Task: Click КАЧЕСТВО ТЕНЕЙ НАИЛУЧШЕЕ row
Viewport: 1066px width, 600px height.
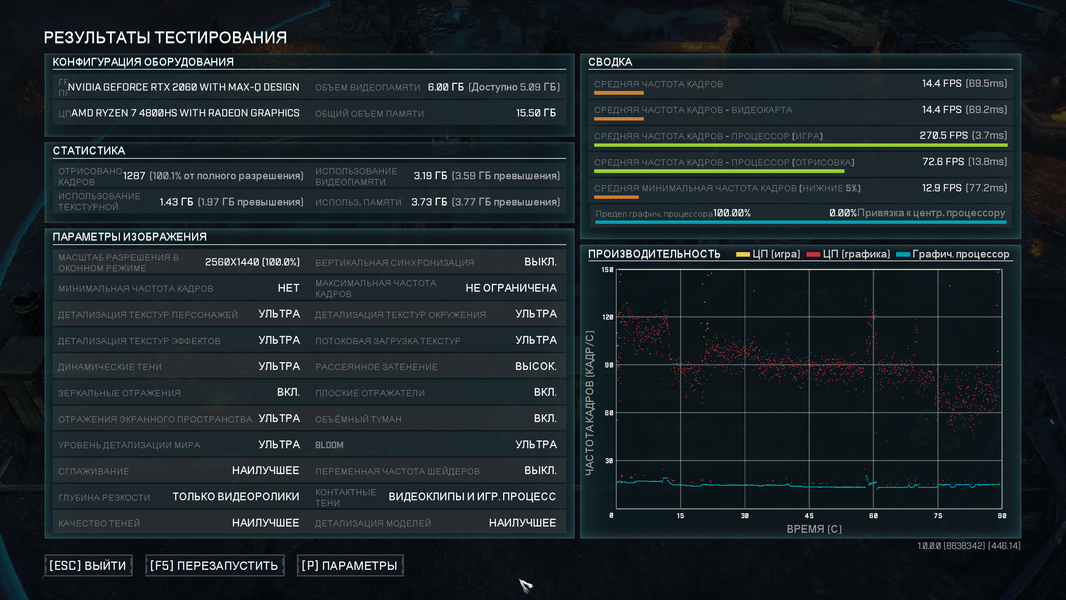Action: point(180,523)
